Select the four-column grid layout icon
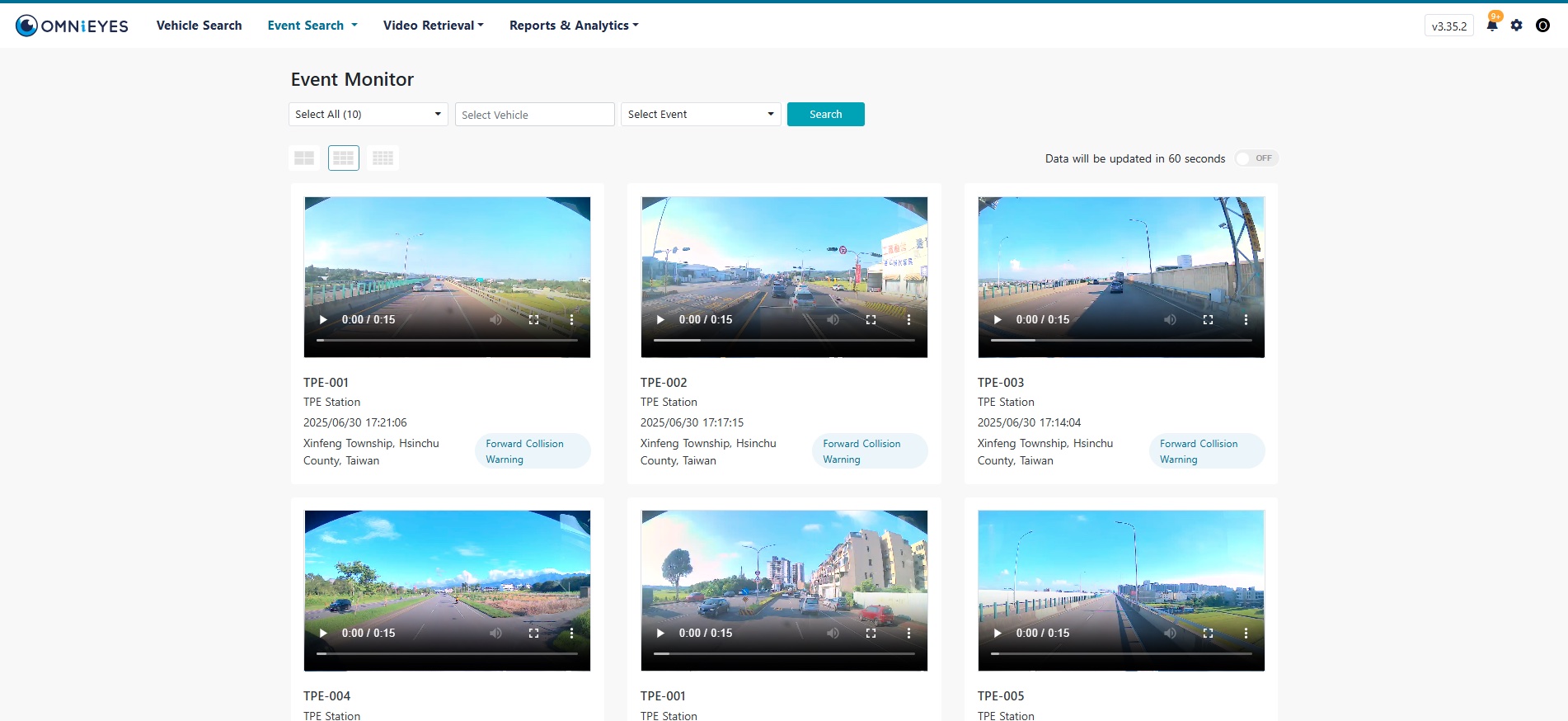Image resolution: width=1568 pixels, height=721 pixels. 383,158
